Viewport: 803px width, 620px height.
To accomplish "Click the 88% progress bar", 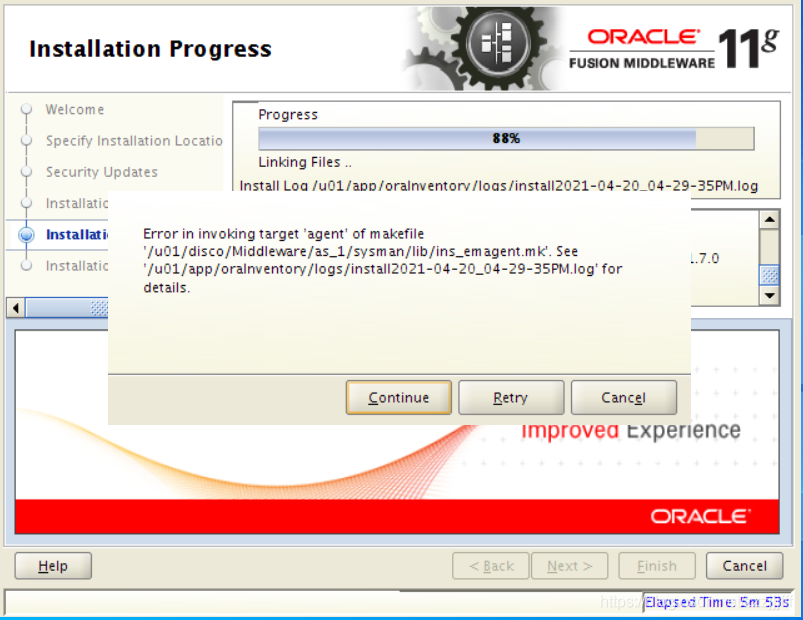I will [x=506, y=138].
